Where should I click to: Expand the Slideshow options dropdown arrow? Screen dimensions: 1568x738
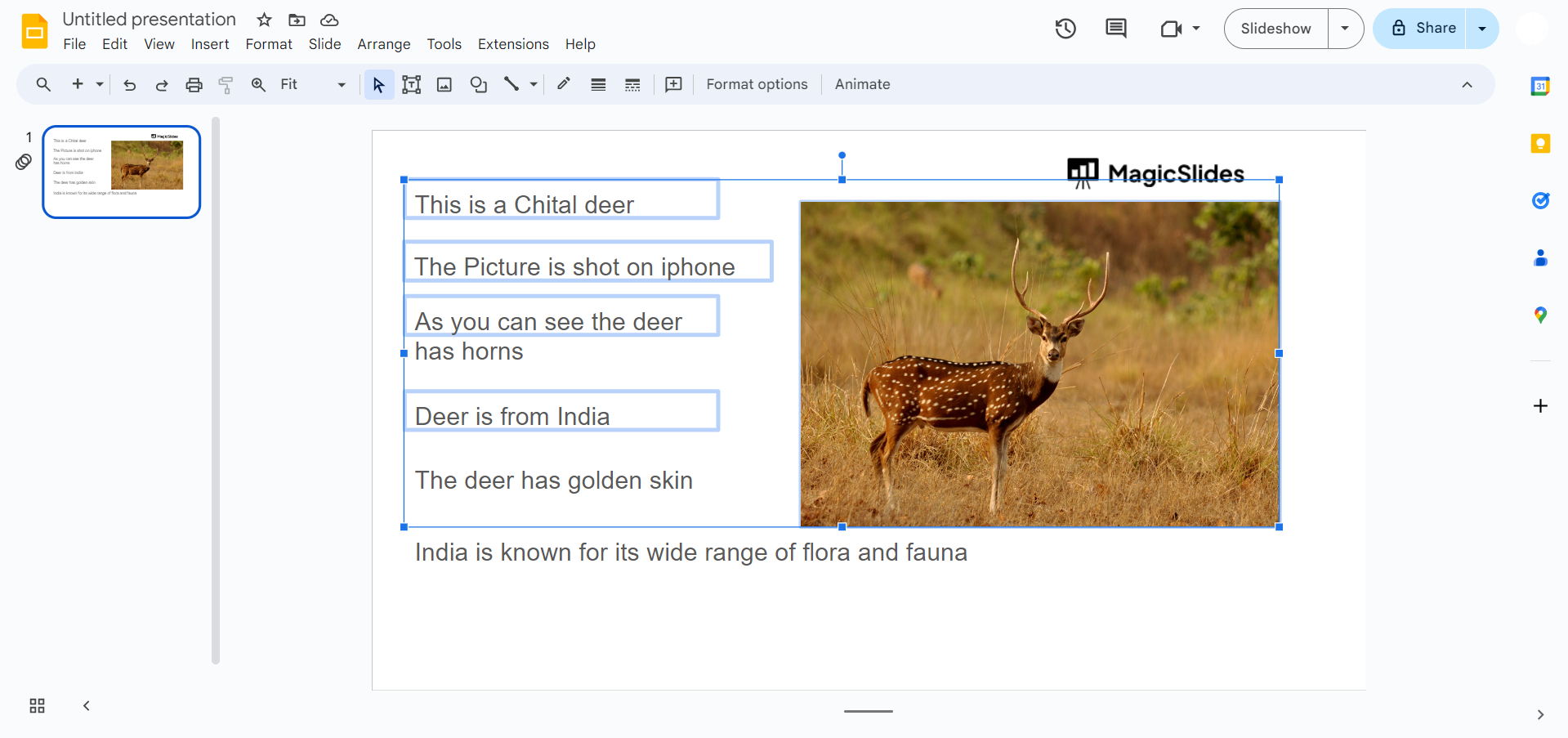(x=1345, y=29)
